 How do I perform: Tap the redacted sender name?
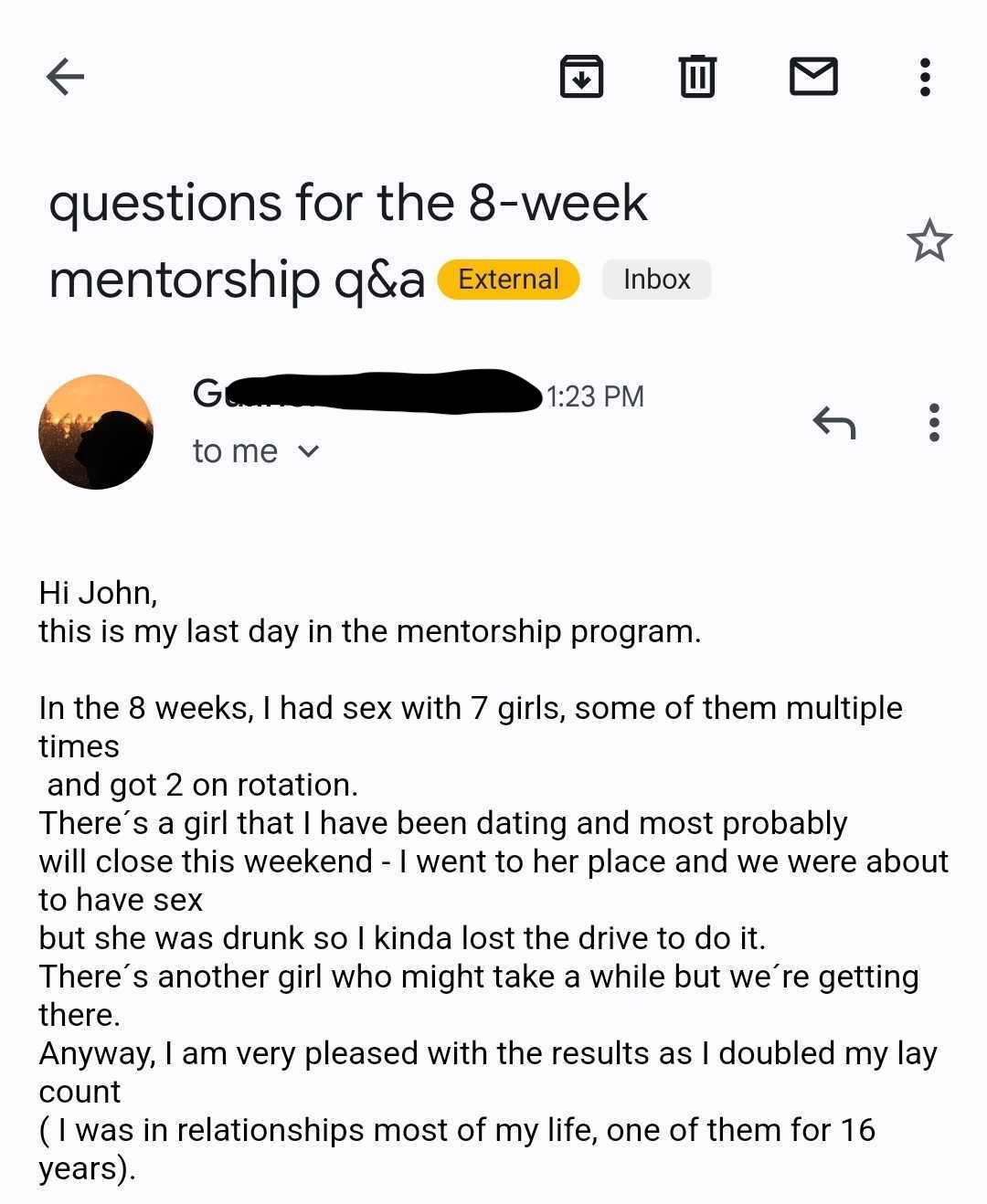366,393
